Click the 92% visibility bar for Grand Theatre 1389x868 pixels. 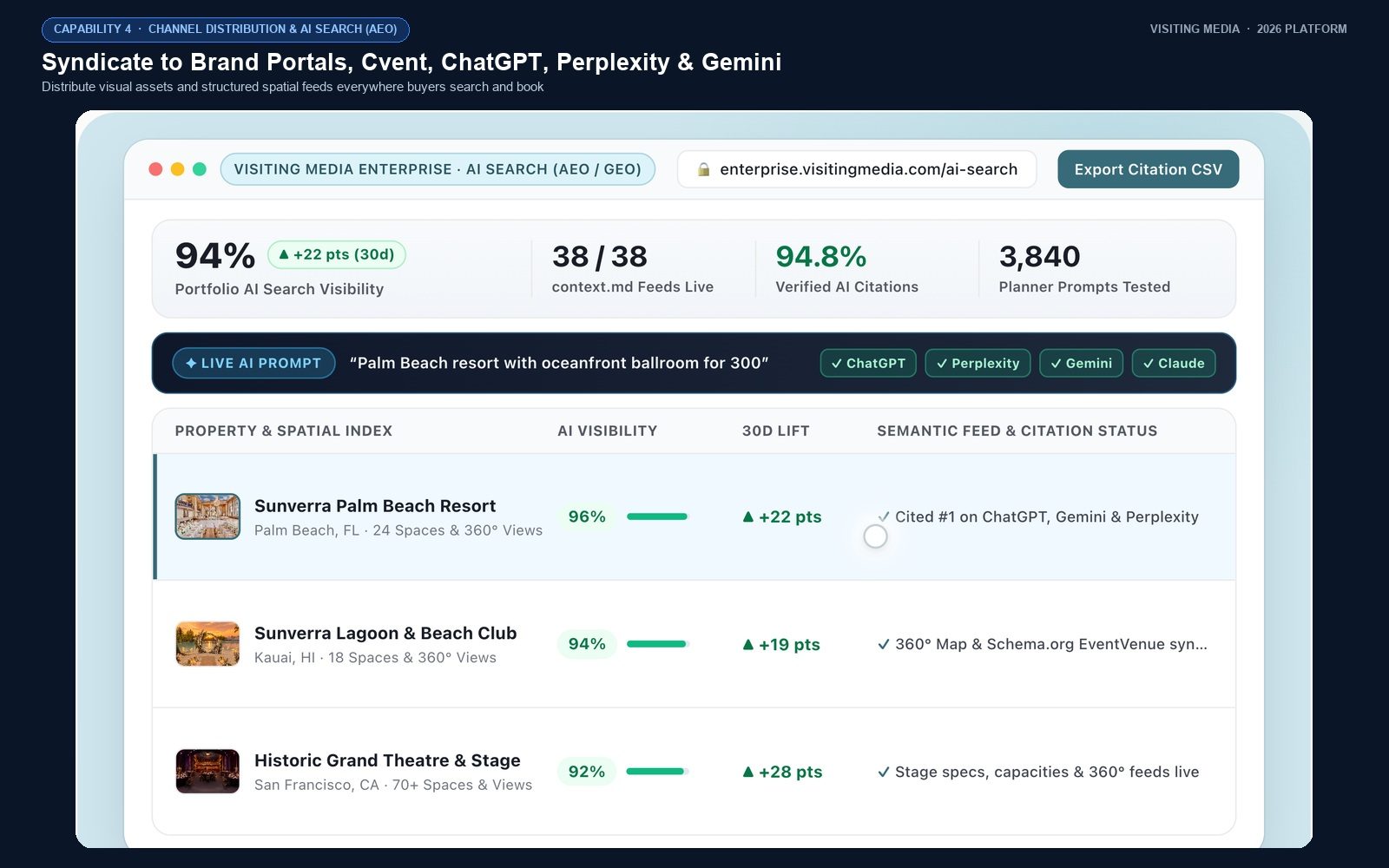coord(657,772)
